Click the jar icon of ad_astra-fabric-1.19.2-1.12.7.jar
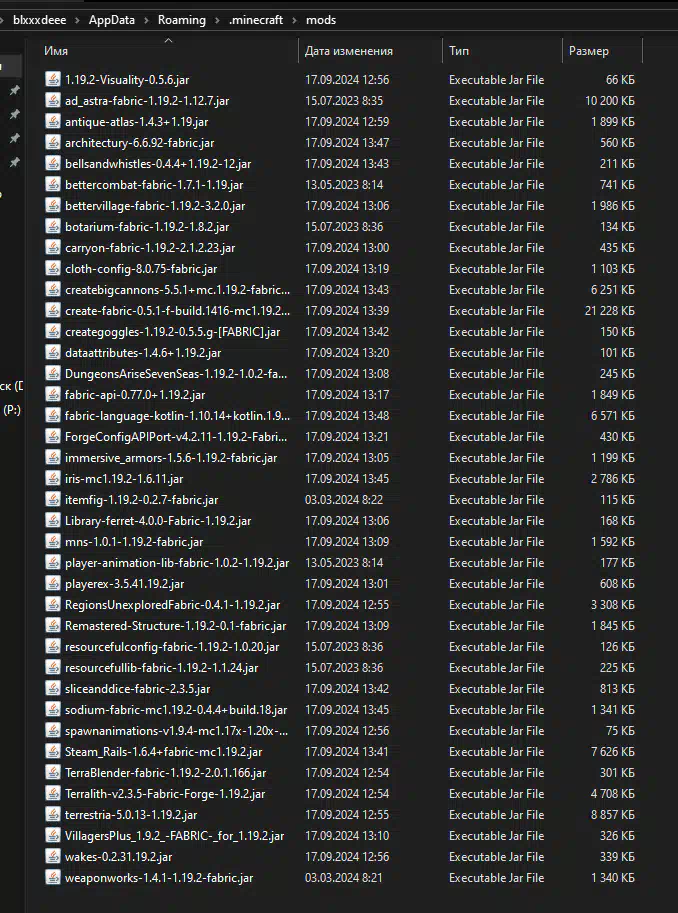This screenshot has width=678, height=913. [53, 101]
